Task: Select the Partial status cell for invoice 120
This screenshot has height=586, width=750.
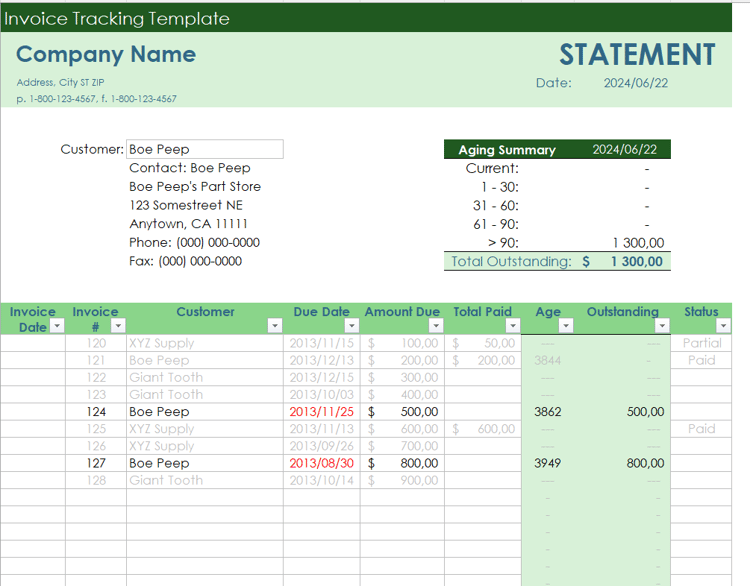Action: tap(701, 343)
